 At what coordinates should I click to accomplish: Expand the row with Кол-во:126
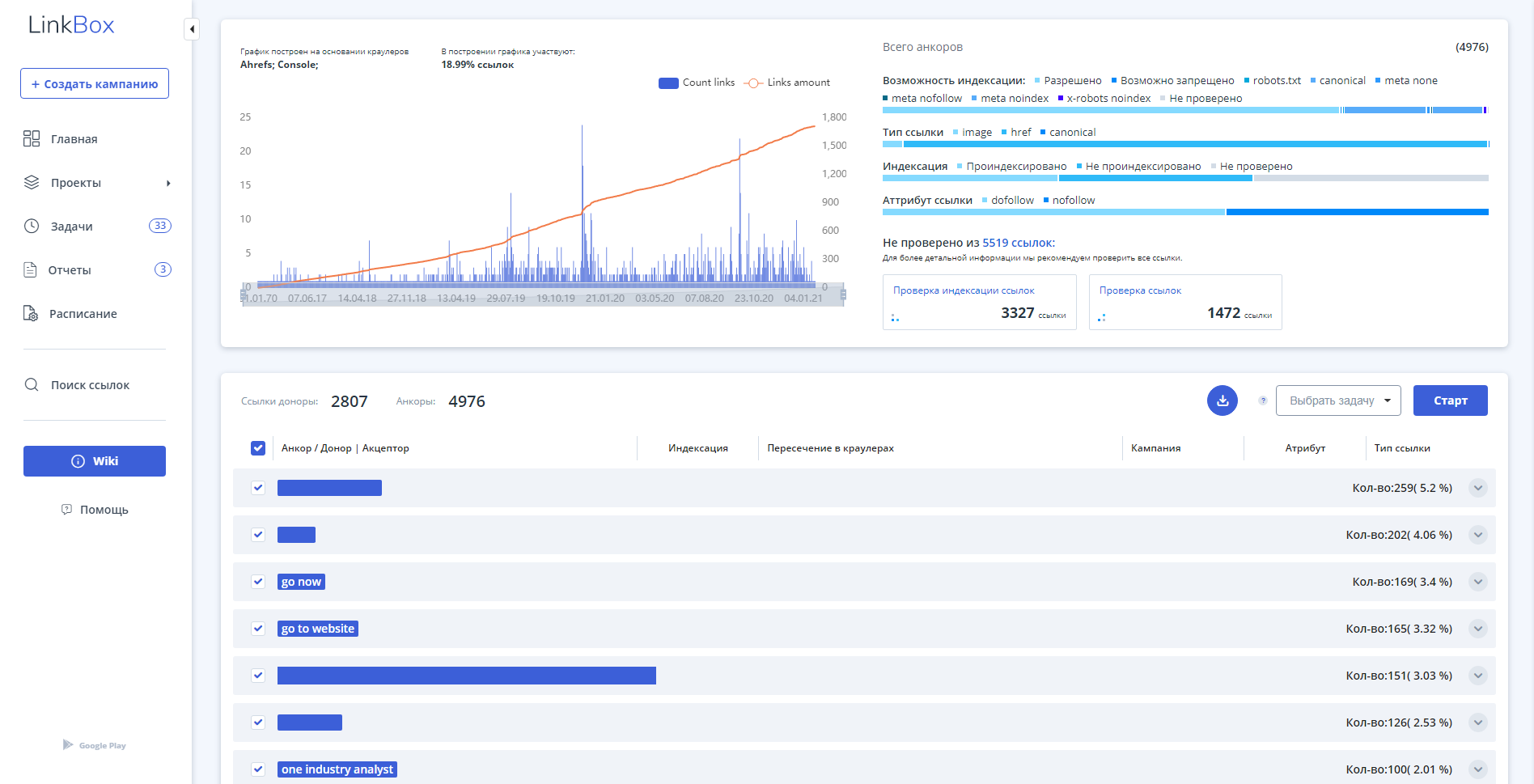[1478, 723]
